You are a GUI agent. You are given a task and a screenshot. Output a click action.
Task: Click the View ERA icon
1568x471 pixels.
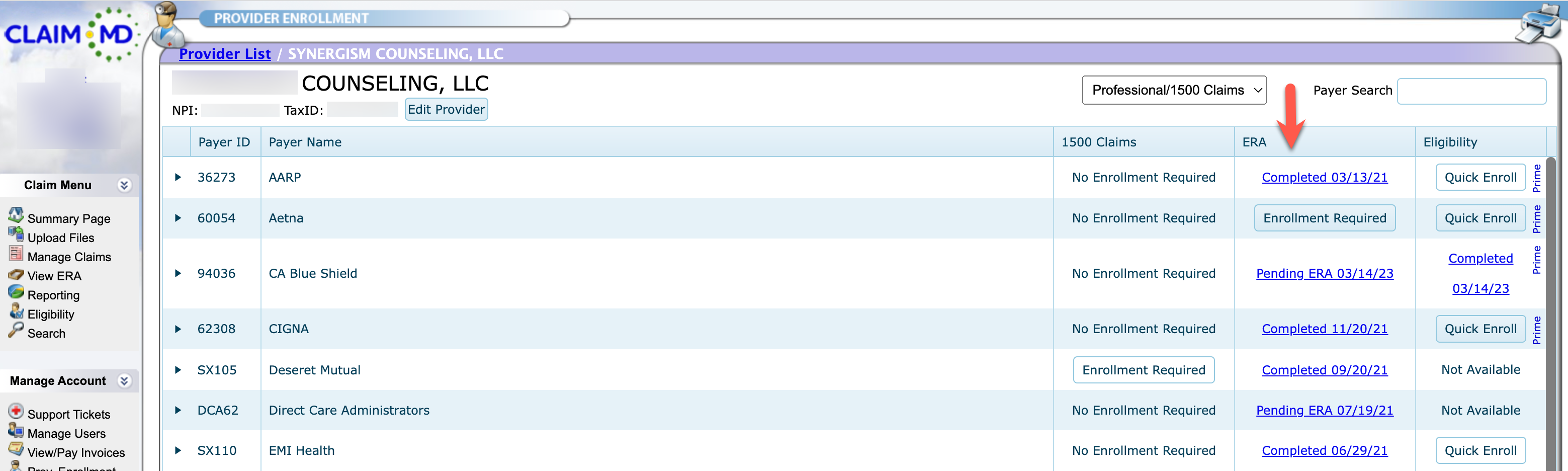point(16,274)
